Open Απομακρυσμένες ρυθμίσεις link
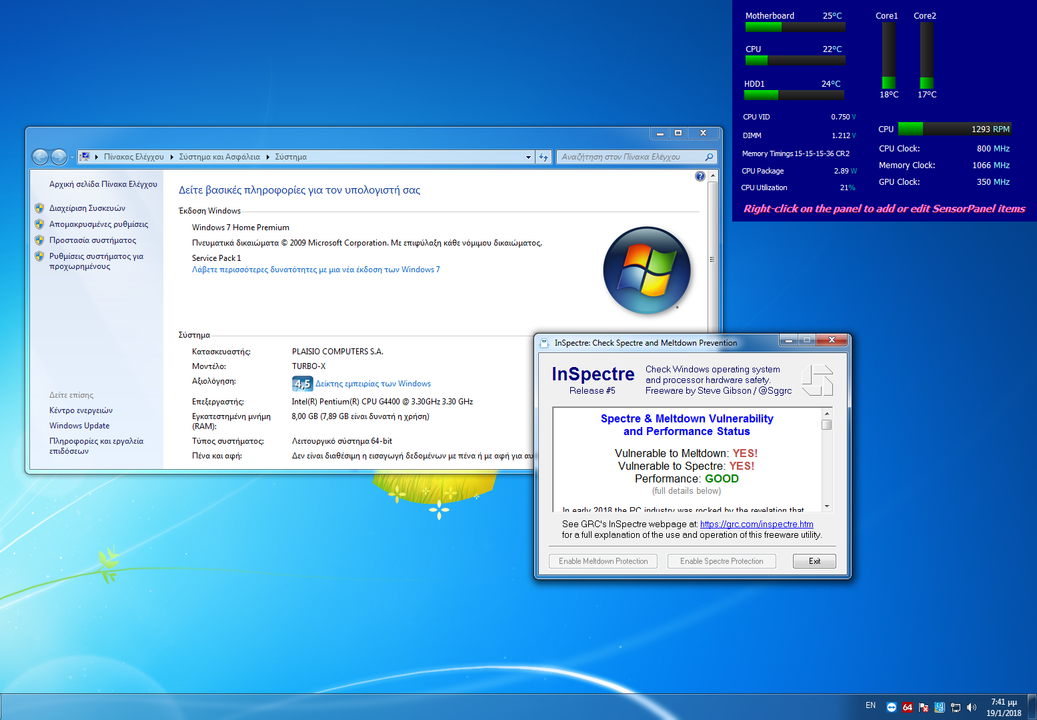This screenshot has width=1037, height=720. click(99, 224)
